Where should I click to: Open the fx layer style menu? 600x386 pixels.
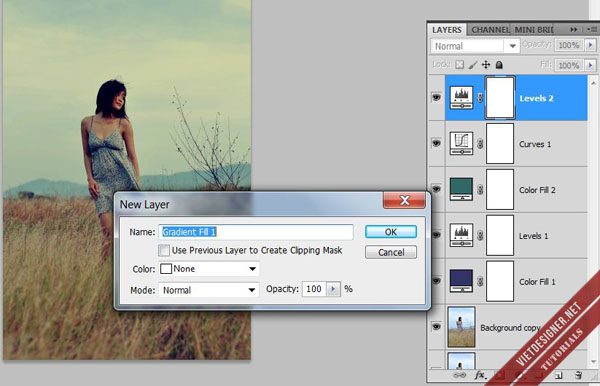point(480,375)
